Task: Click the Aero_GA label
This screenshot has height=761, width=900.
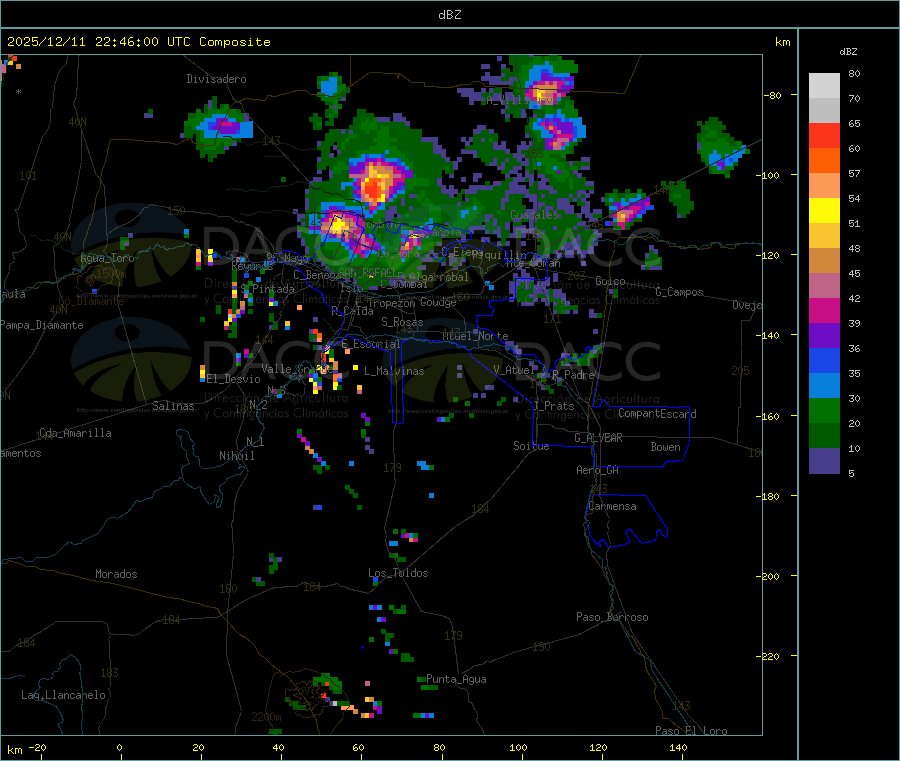Action: pos(598,470)
